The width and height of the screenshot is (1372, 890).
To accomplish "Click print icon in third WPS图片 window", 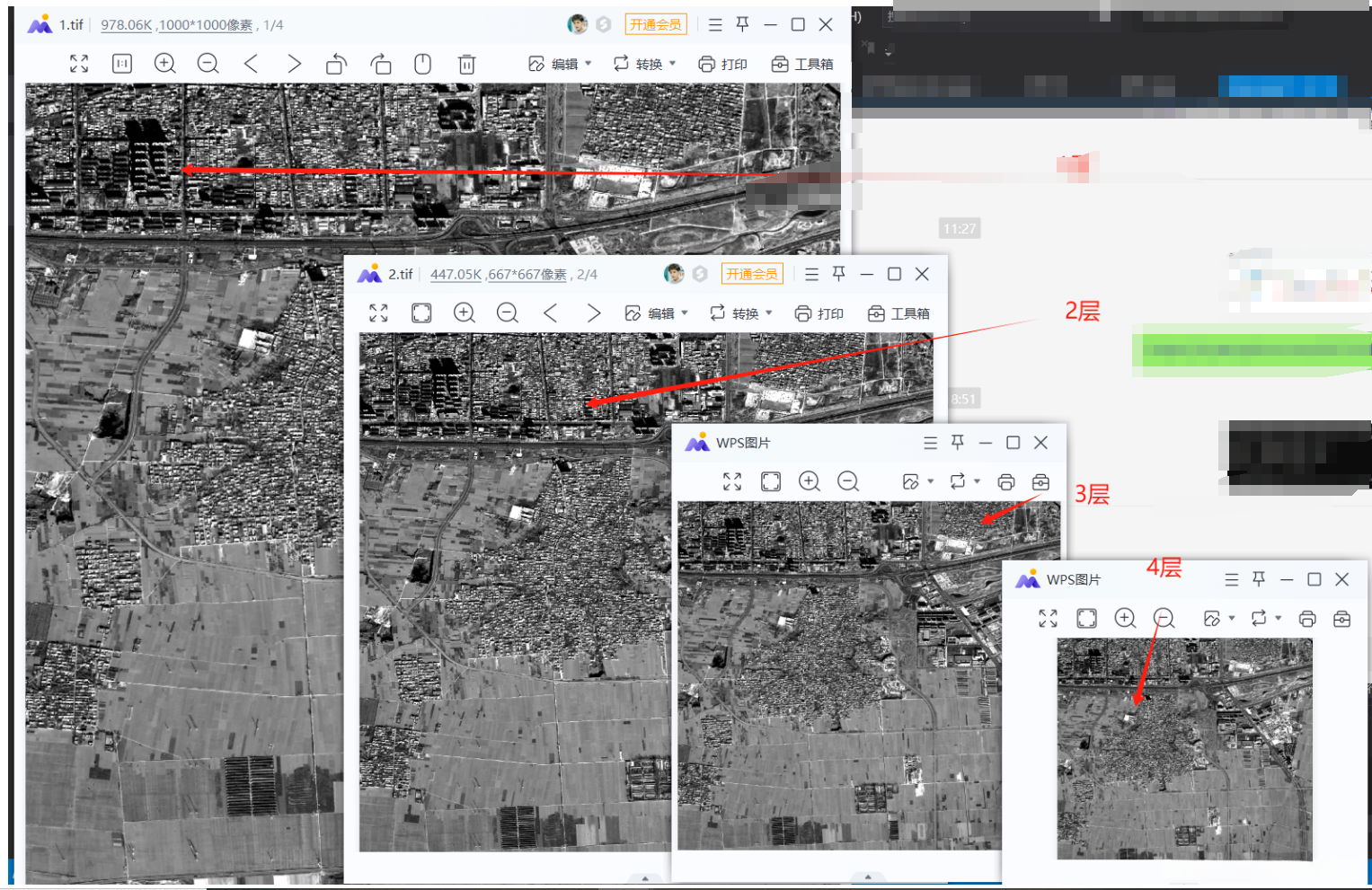I will point(1006,482).
